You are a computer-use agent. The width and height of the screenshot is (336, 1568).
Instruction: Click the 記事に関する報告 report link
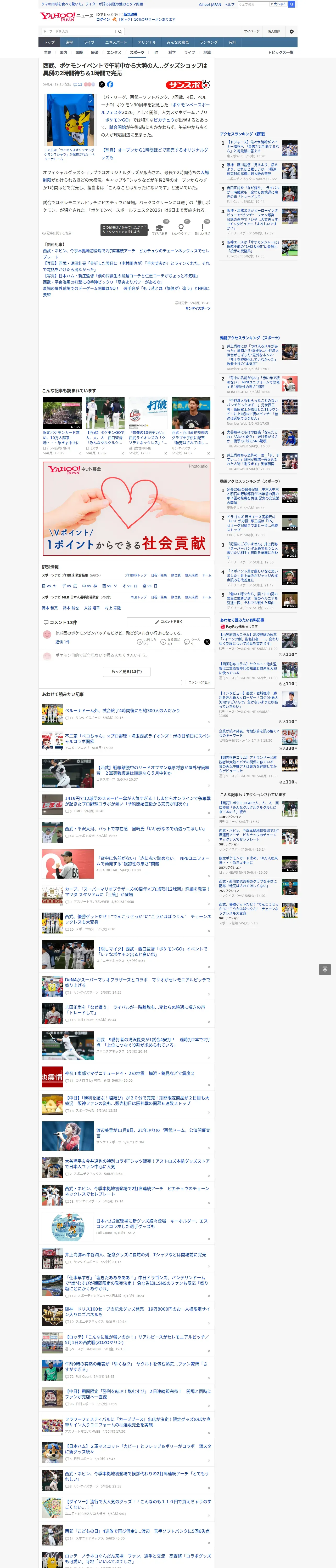click(x=57, y=233)
